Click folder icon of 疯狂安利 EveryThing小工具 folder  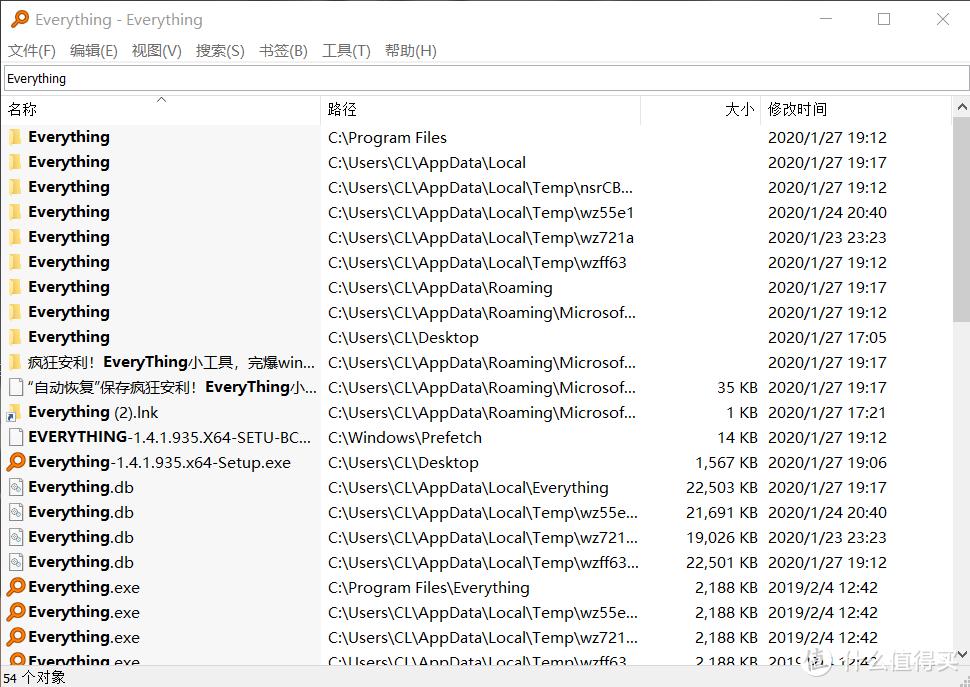click(x=15, y=362)
